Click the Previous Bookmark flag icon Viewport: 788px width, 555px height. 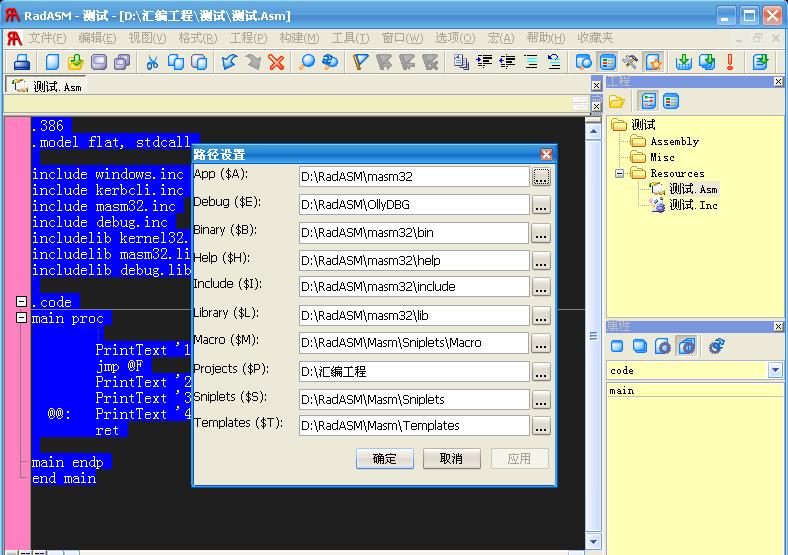407,62
